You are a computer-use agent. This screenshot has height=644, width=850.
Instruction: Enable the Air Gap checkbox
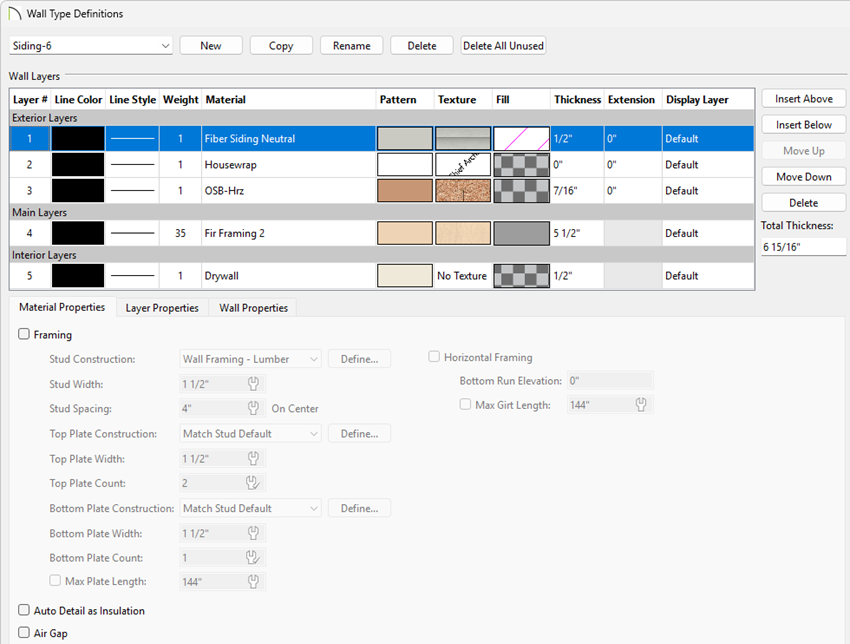click(24, 633)
